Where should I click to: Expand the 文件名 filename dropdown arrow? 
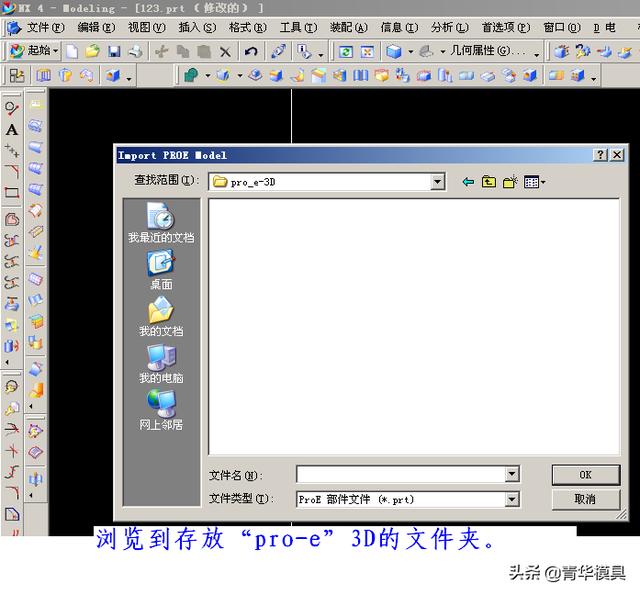tap(512, 474)
